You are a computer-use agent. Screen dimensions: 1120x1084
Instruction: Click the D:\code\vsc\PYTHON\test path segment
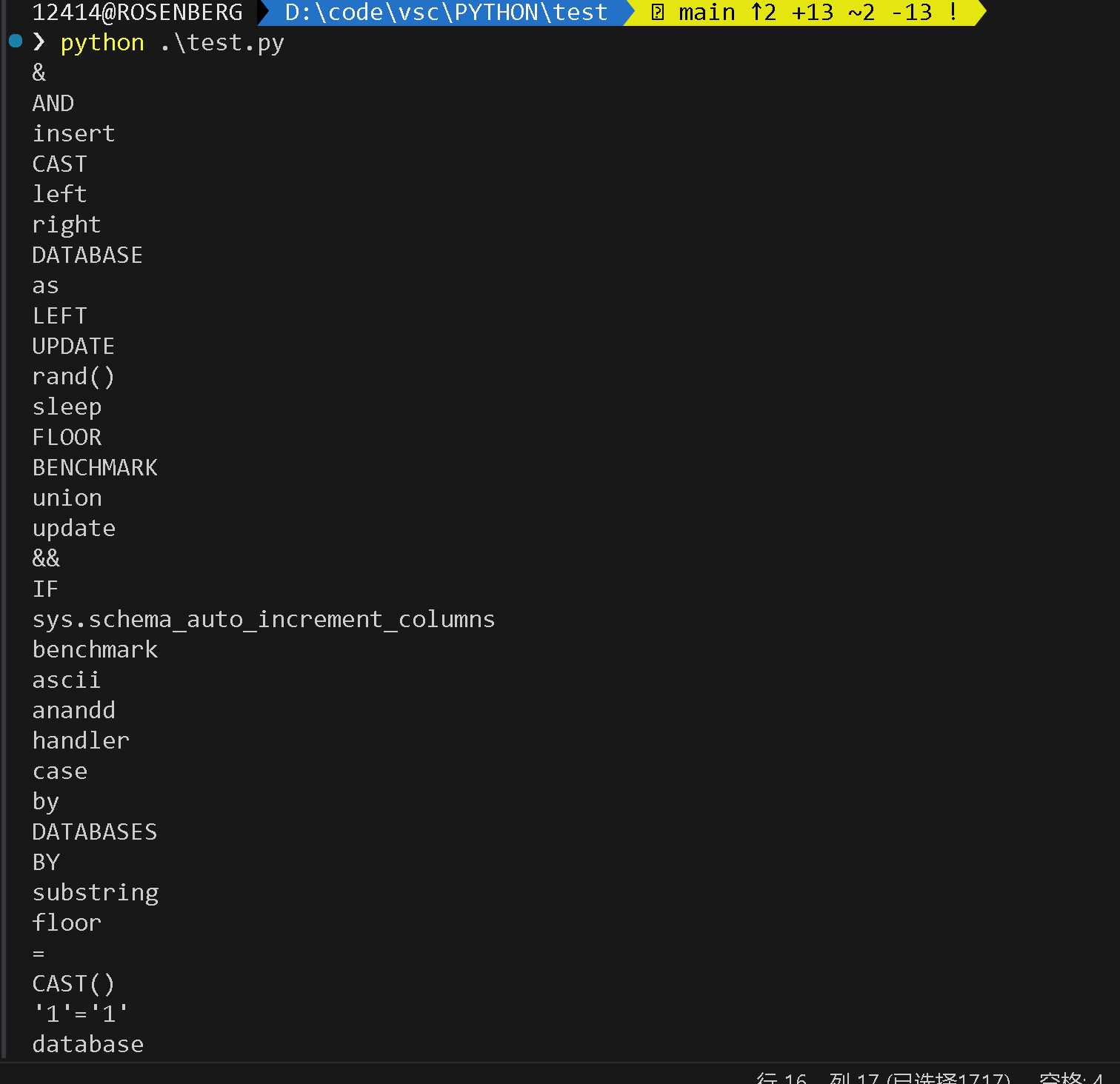coord(447,13)
